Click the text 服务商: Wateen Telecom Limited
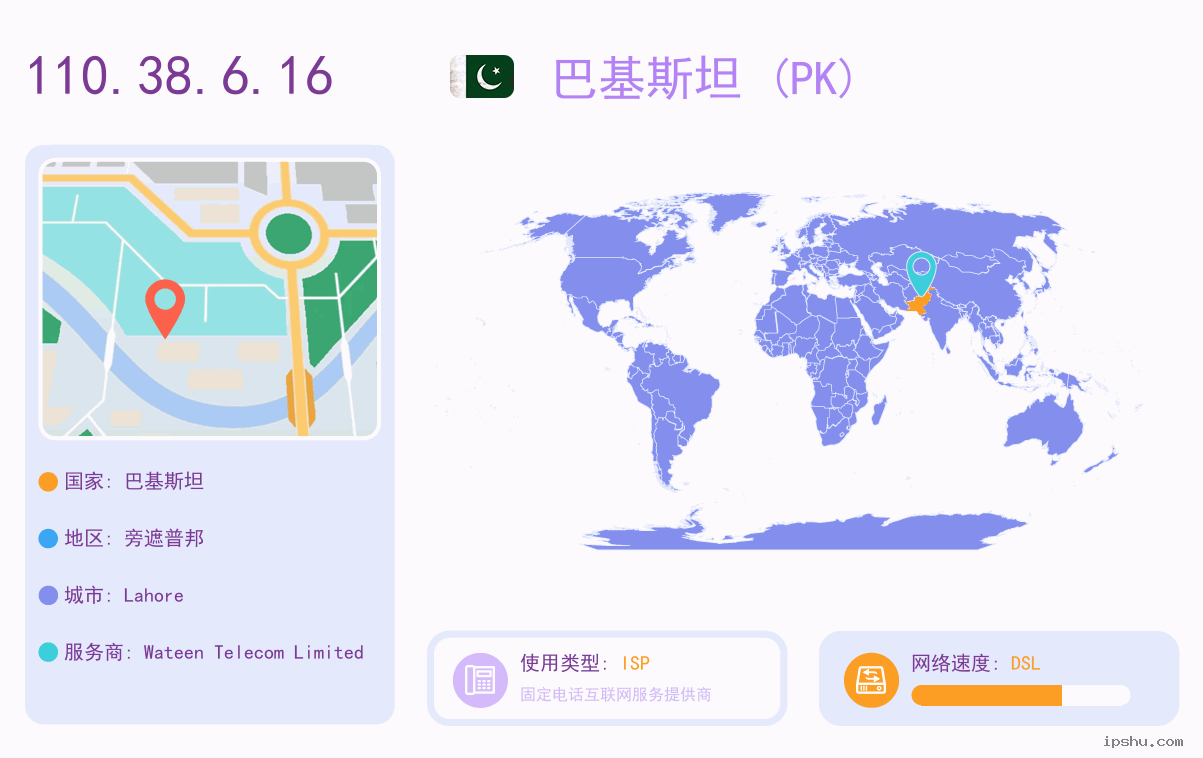 (214, 653)
